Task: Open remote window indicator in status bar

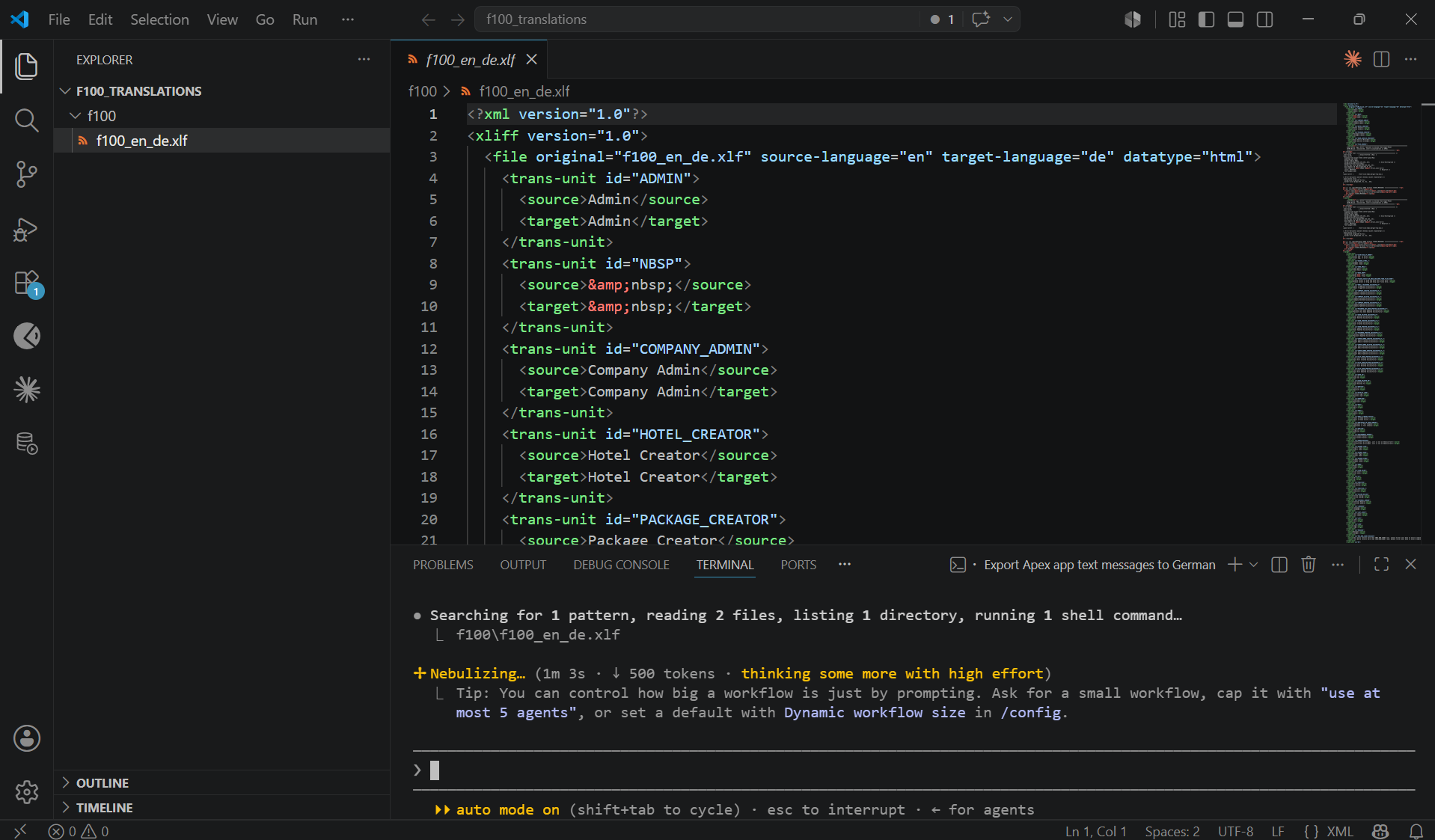Action: tap(20, 831)
